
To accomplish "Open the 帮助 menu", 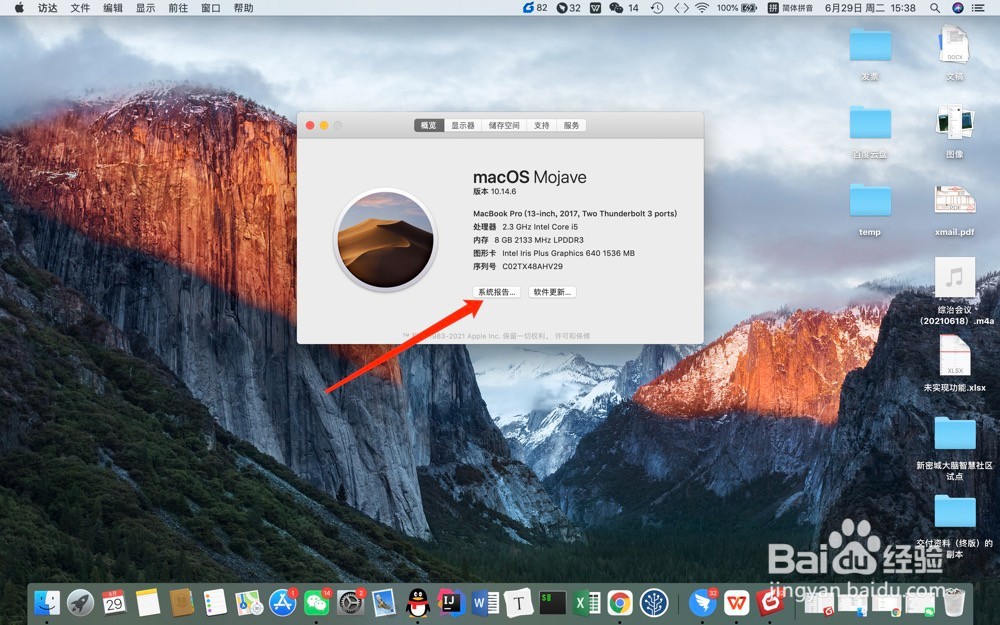I will [243, 8].
